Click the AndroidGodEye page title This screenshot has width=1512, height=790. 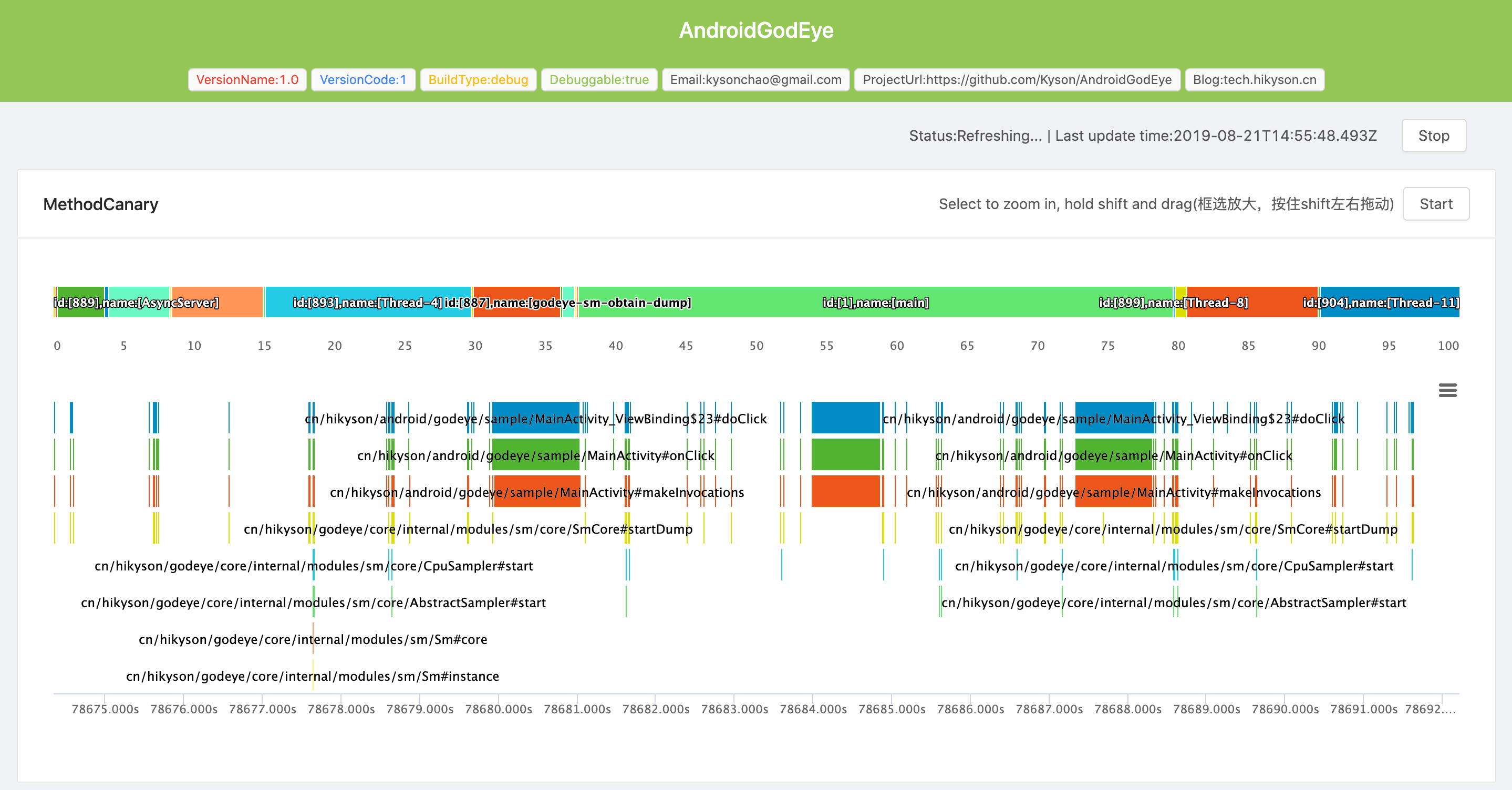pos(756,30)
